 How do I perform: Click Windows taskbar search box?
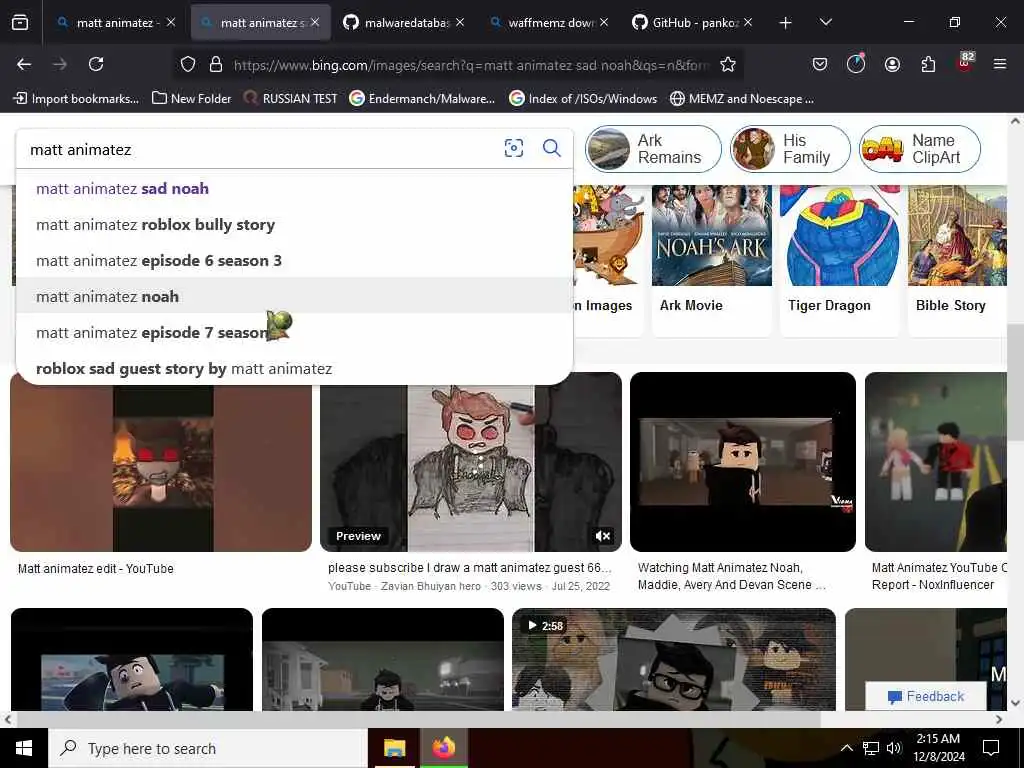tap(208, 748)
